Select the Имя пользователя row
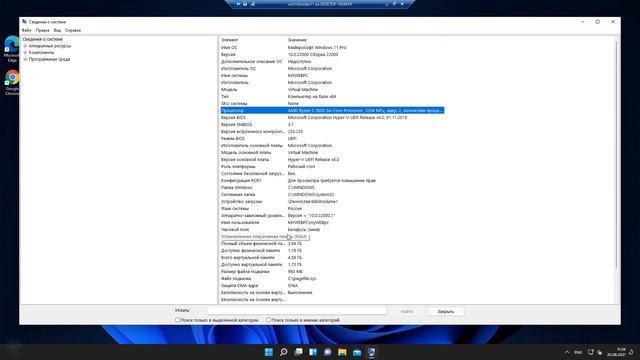The height and width of the screenshot is (360, 640). click(x=332, y=222)
